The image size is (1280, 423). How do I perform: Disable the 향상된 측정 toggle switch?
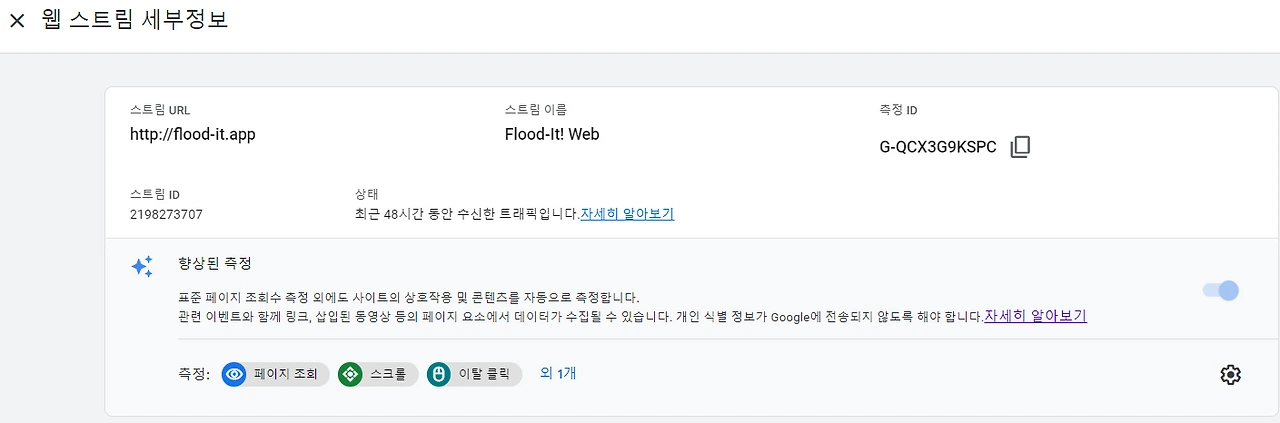(x=1220, y=291)
